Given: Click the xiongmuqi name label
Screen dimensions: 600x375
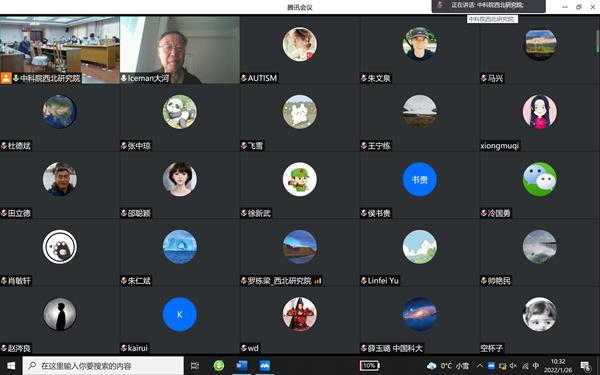Looking at the screenshot, I should click(x=500, y=145).
